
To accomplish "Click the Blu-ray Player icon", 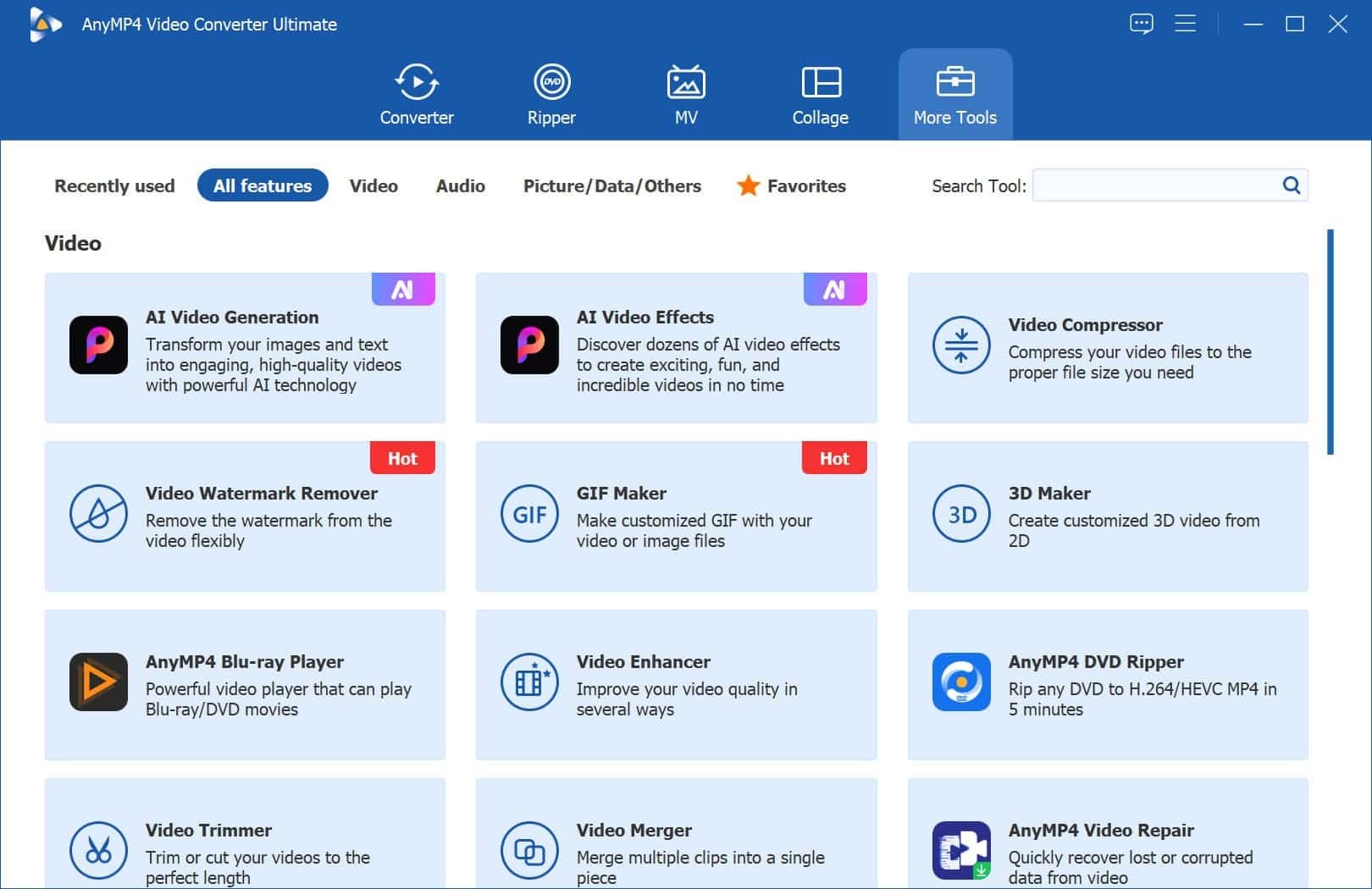I will click(x=98, y=682).
